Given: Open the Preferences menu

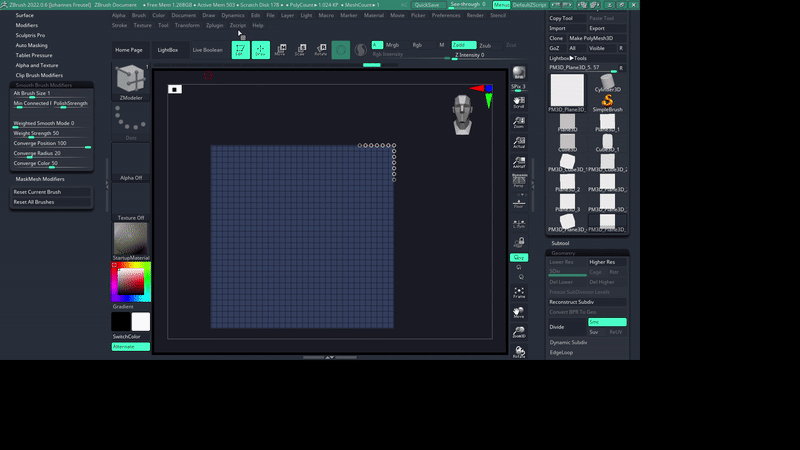Looking at the screenshot, I should tap(446, 16).
